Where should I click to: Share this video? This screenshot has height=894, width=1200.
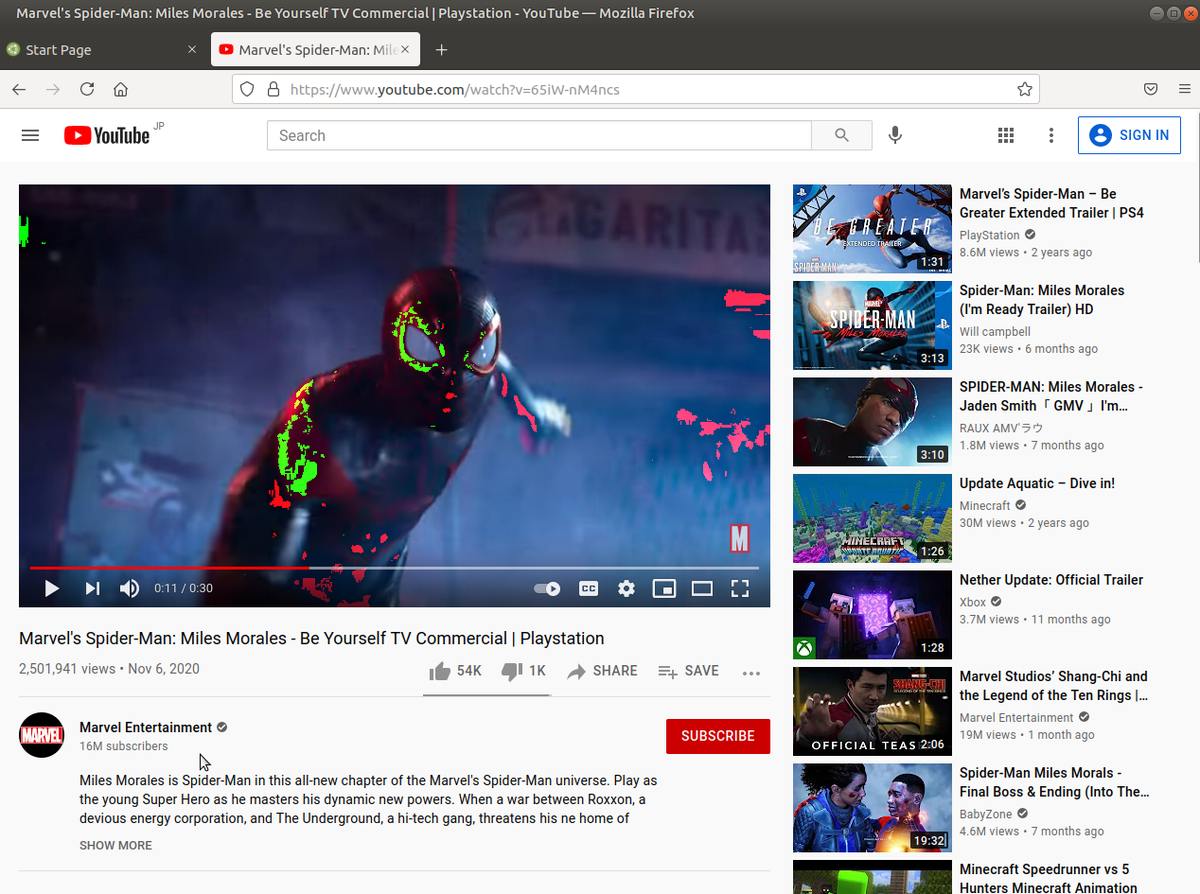[x=602, y=671]
